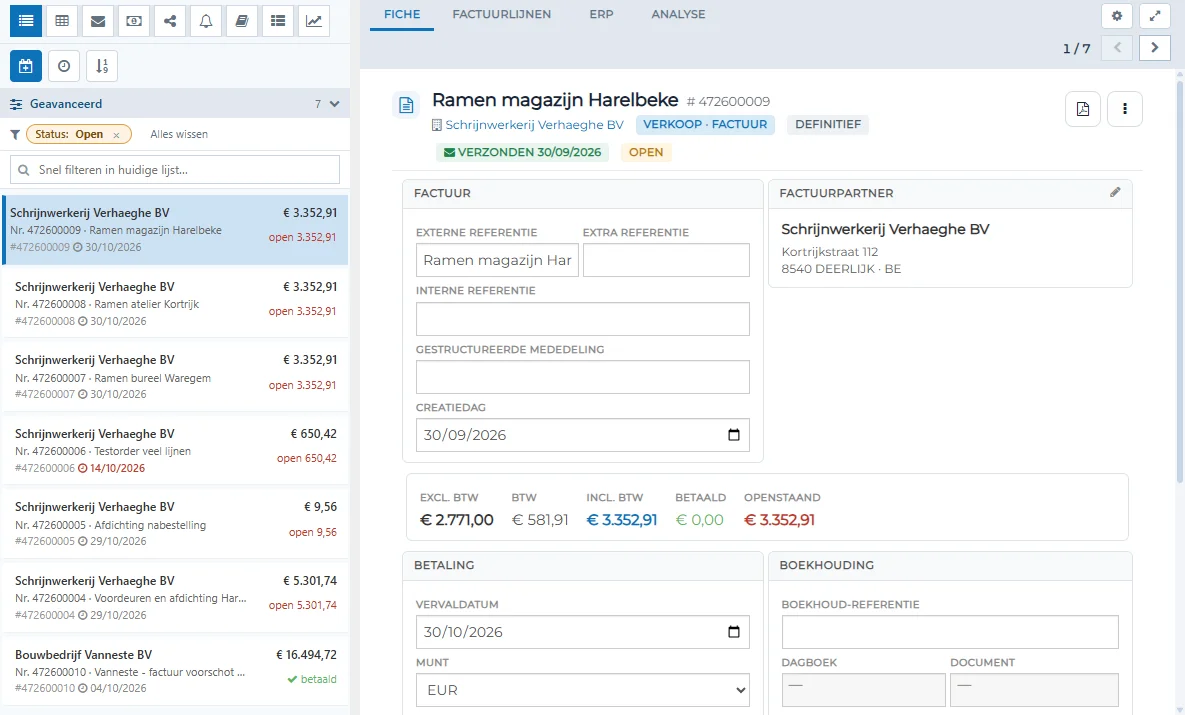Click the share icon
1185x715 pixels.
[x=170, y=21]
